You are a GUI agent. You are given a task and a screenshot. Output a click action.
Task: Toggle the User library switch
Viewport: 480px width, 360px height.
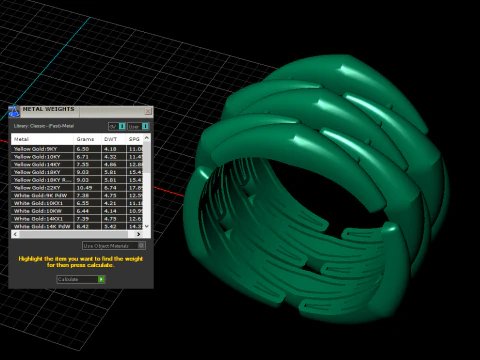coord(138,126)
